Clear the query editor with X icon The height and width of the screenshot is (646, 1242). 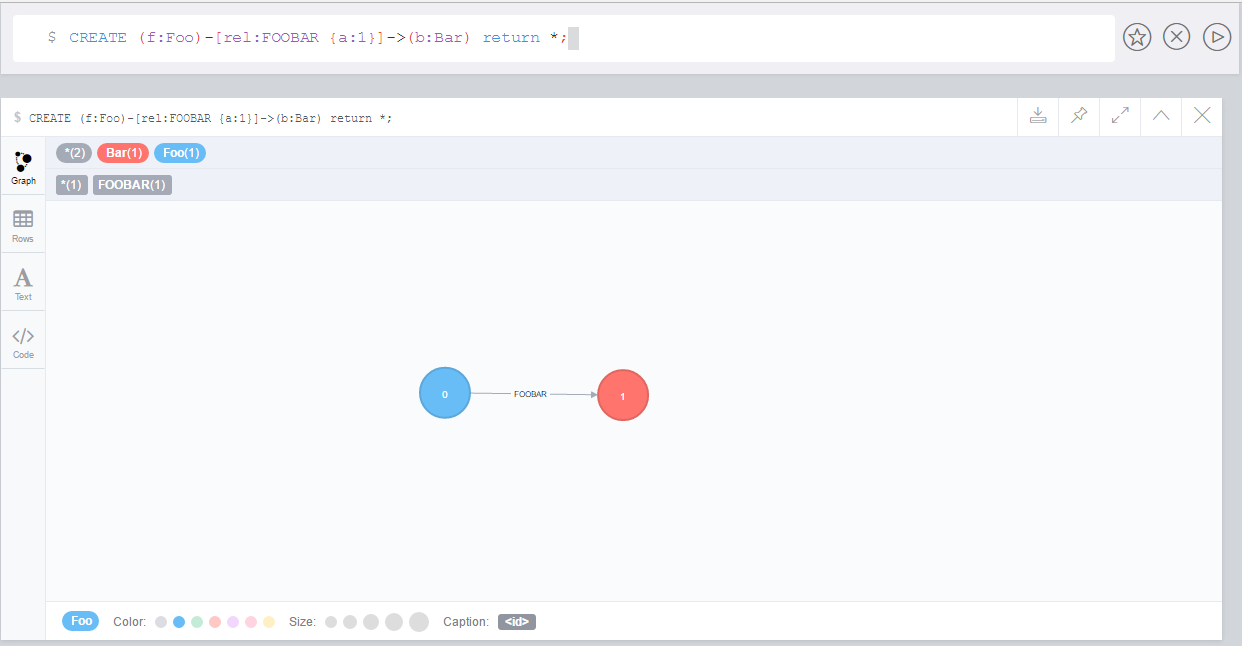tap(1177, 38)
